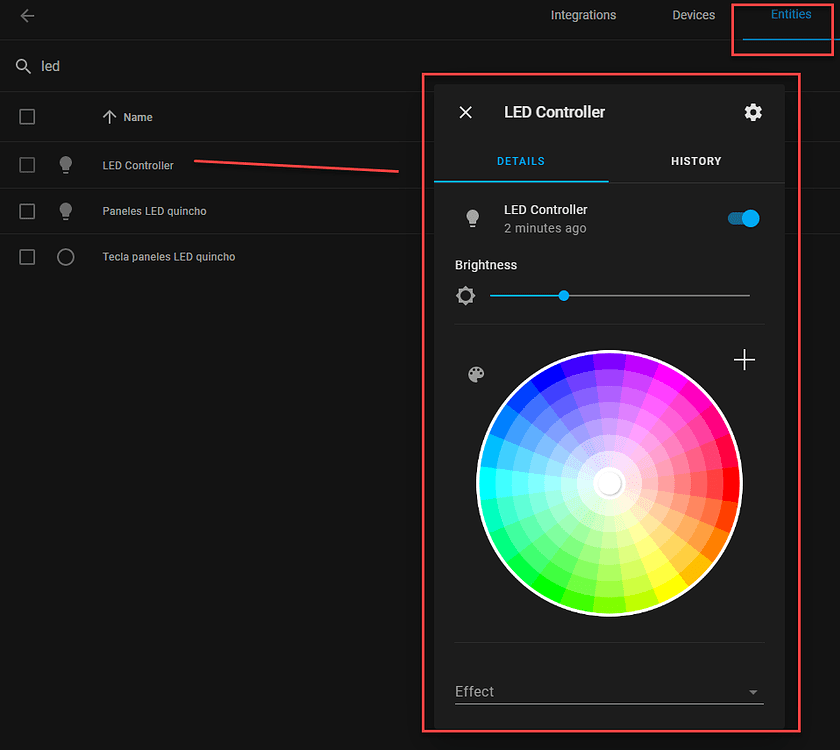The image size is (840, 750).
Task: Click the Integrations menu item
Action: 583,15
